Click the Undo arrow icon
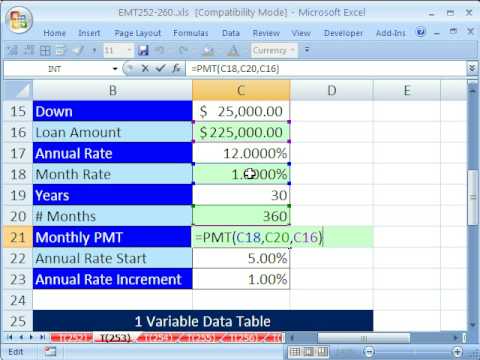Screen dimensions: 480x360 (160, 51)
